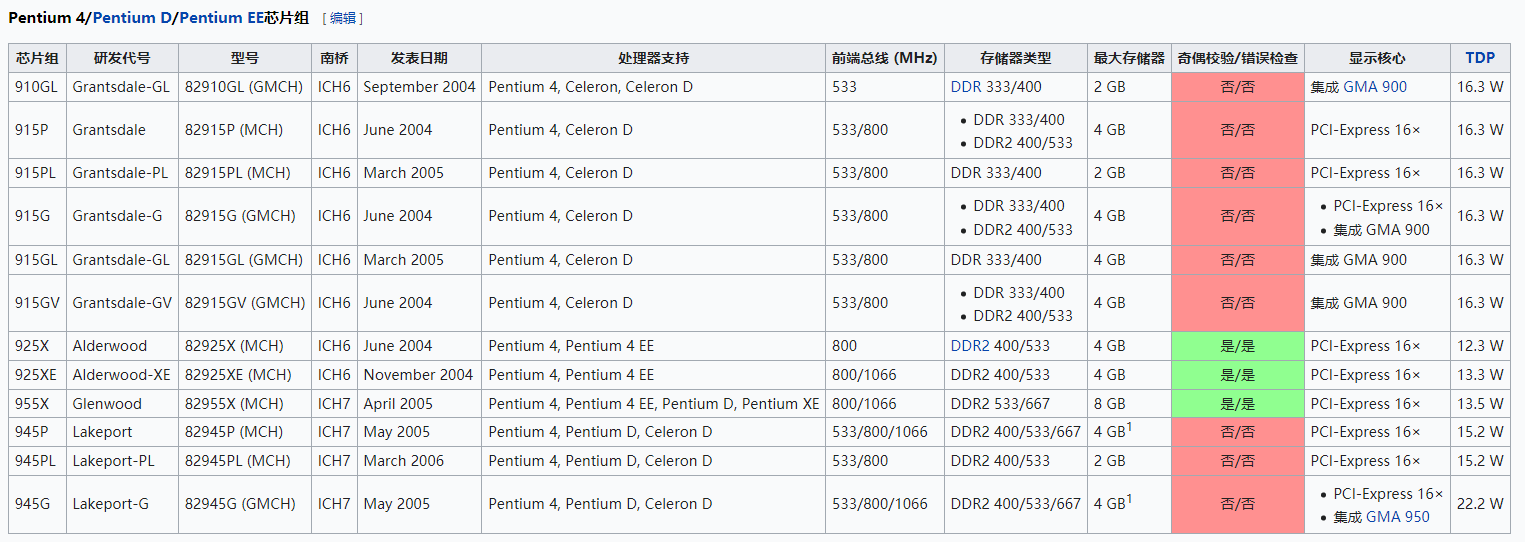Click the 22.2 W TDP cell

1480,504
